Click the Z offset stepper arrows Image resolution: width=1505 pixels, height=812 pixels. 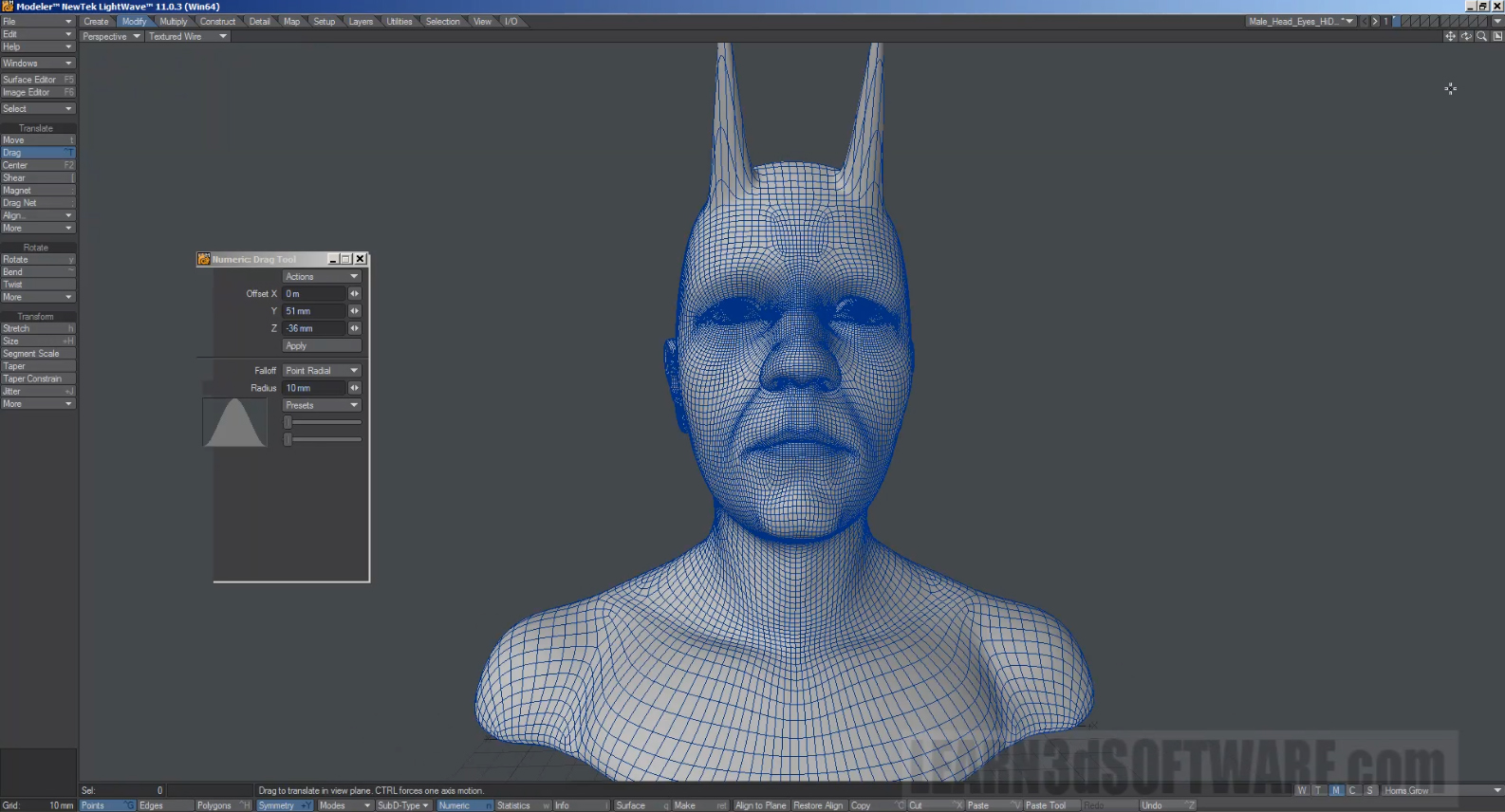pos(355,328)
